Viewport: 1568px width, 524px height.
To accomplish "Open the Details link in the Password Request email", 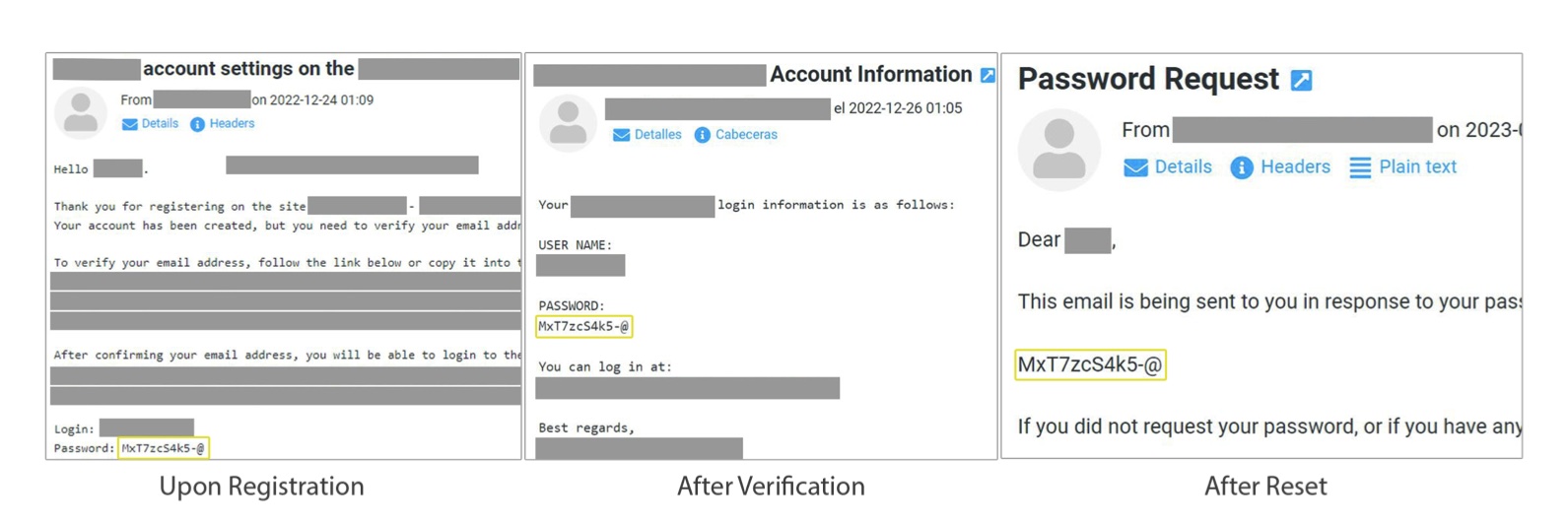I will point(1183,166).
